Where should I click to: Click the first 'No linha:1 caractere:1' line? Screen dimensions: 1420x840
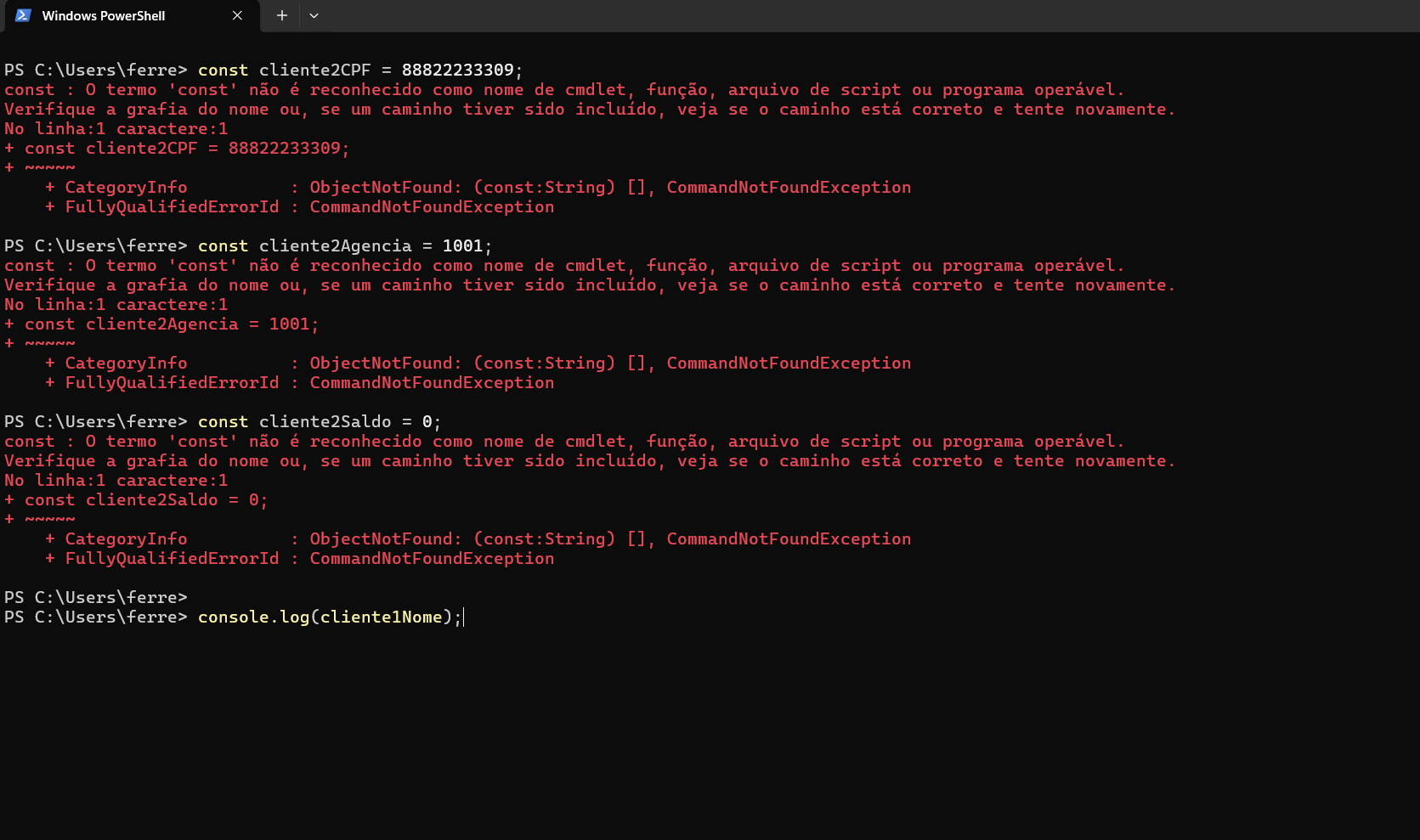click(116, 129)
